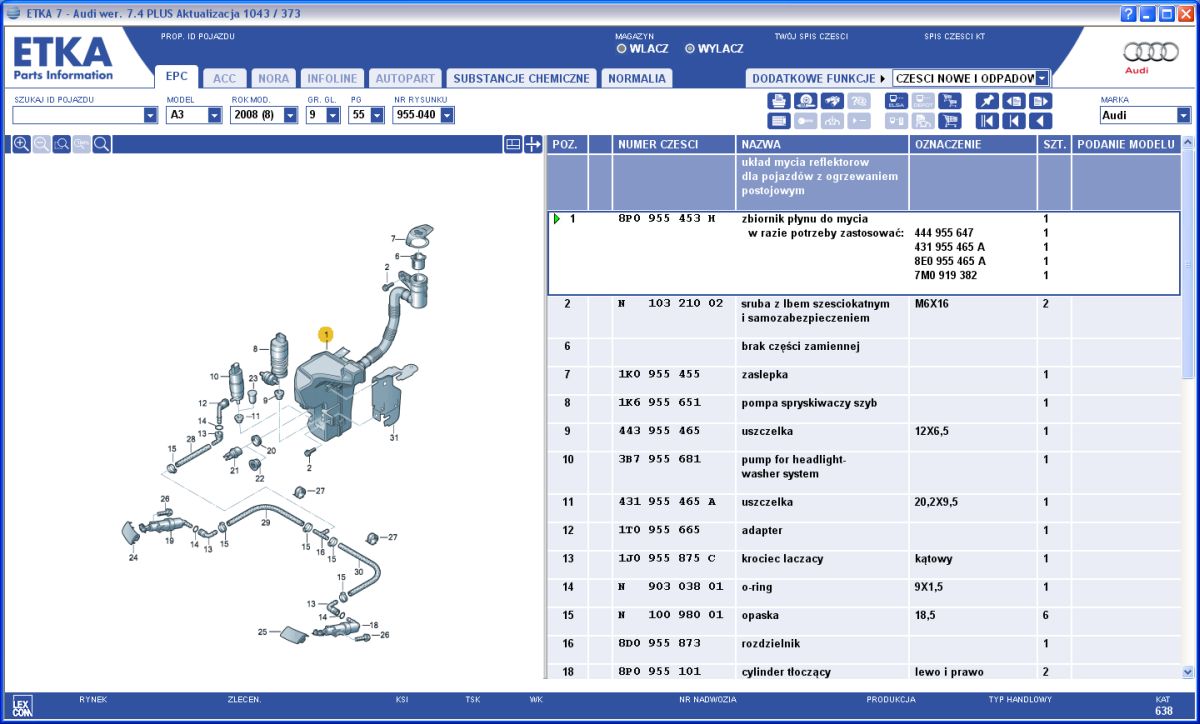Click the POZ. column header
Viewport: 1200px width, 724px height.
click(x=566, y=144)
